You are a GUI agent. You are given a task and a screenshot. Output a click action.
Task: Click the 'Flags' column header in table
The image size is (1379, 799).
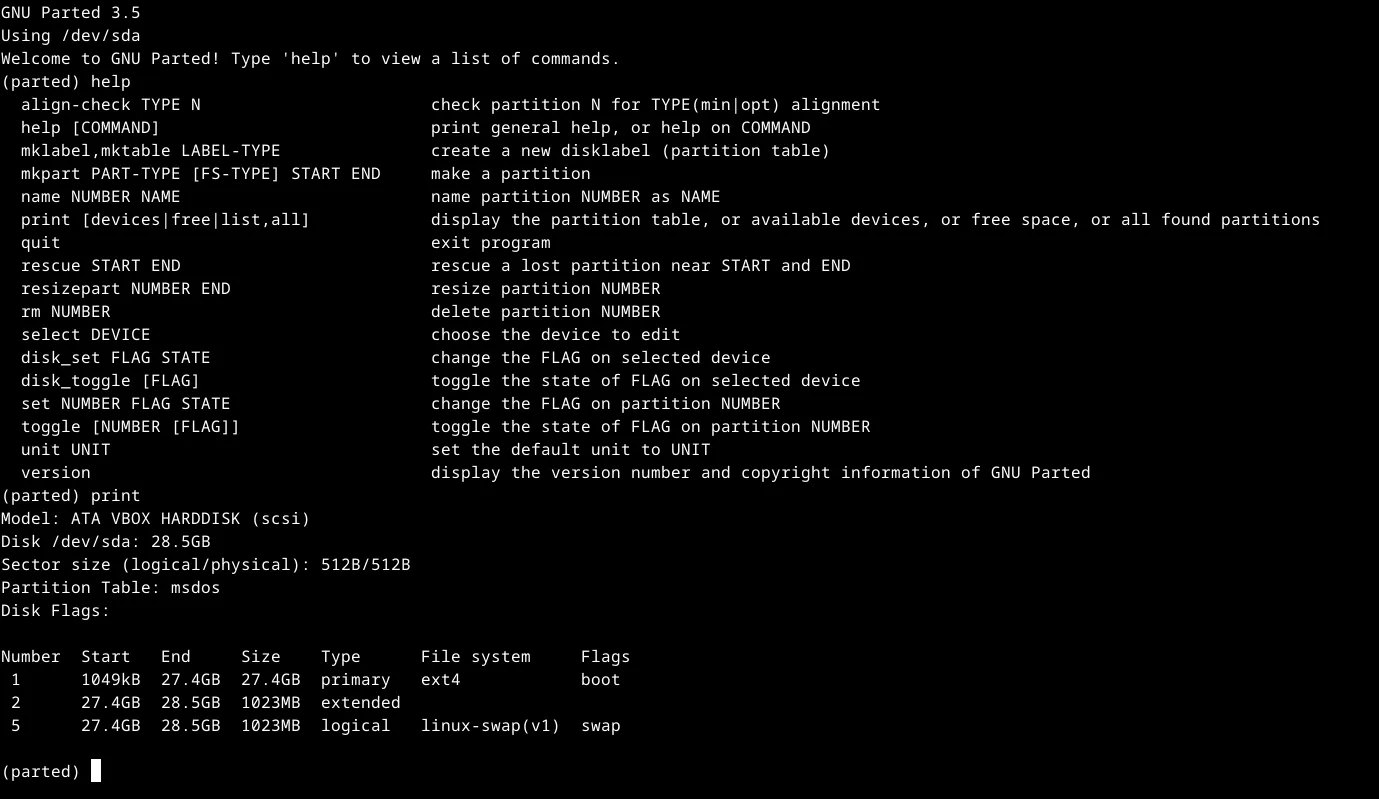(x=605, y=657)
